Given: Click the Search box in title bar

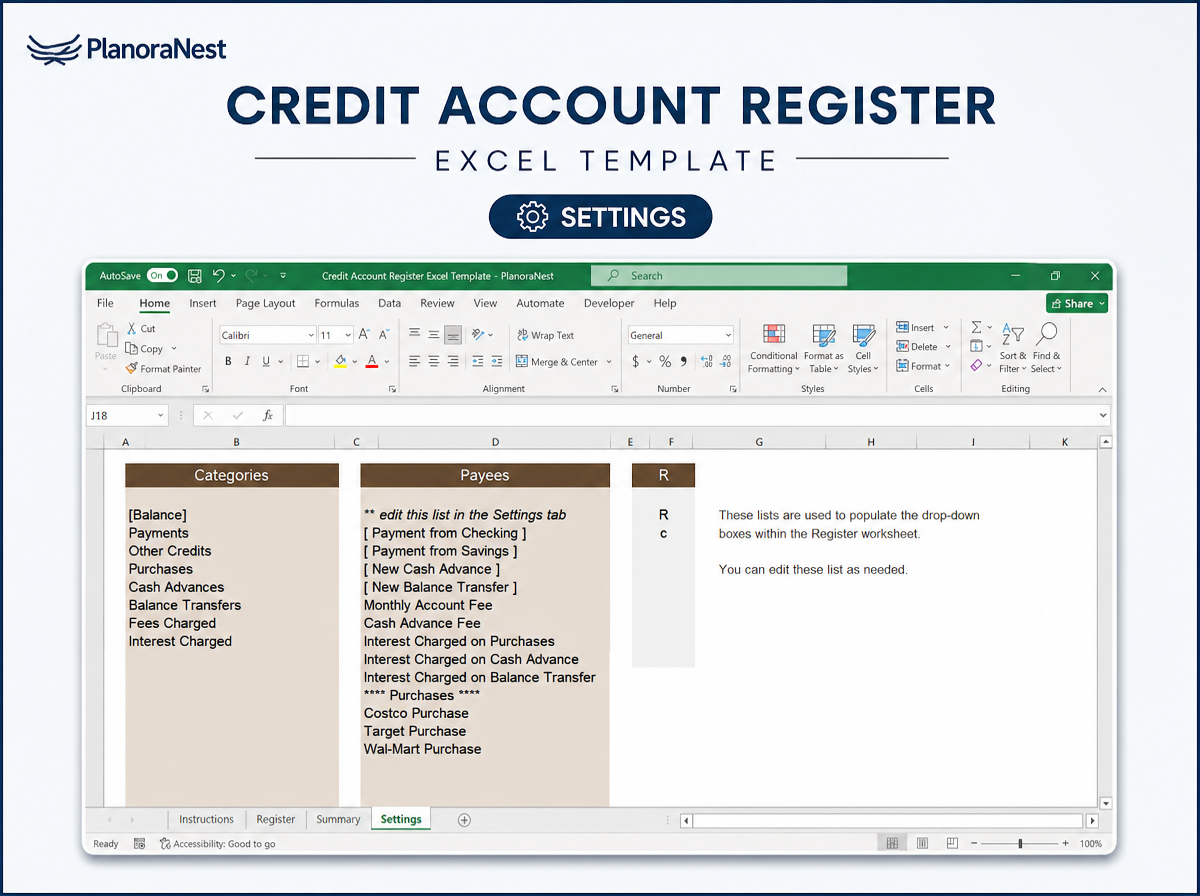Looking at the screenshot, I should (719, 276).
